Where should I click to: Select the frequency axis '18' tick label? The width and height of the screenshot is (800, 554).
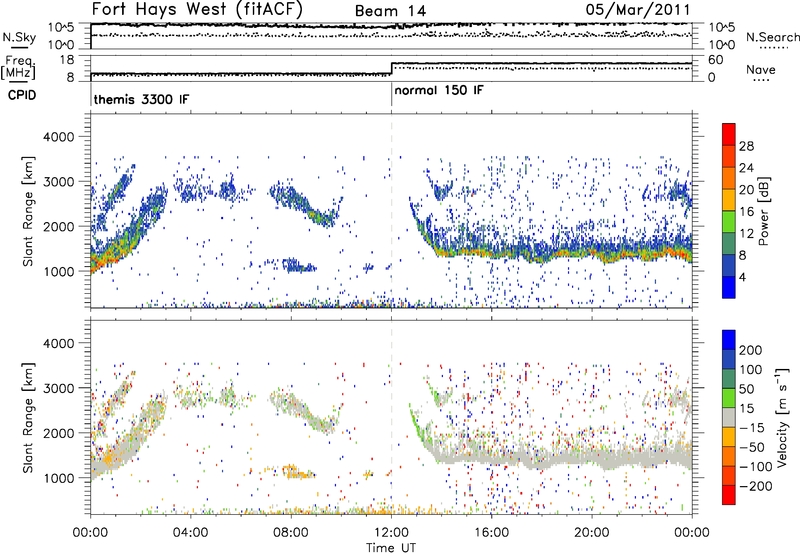pos(67,60)
